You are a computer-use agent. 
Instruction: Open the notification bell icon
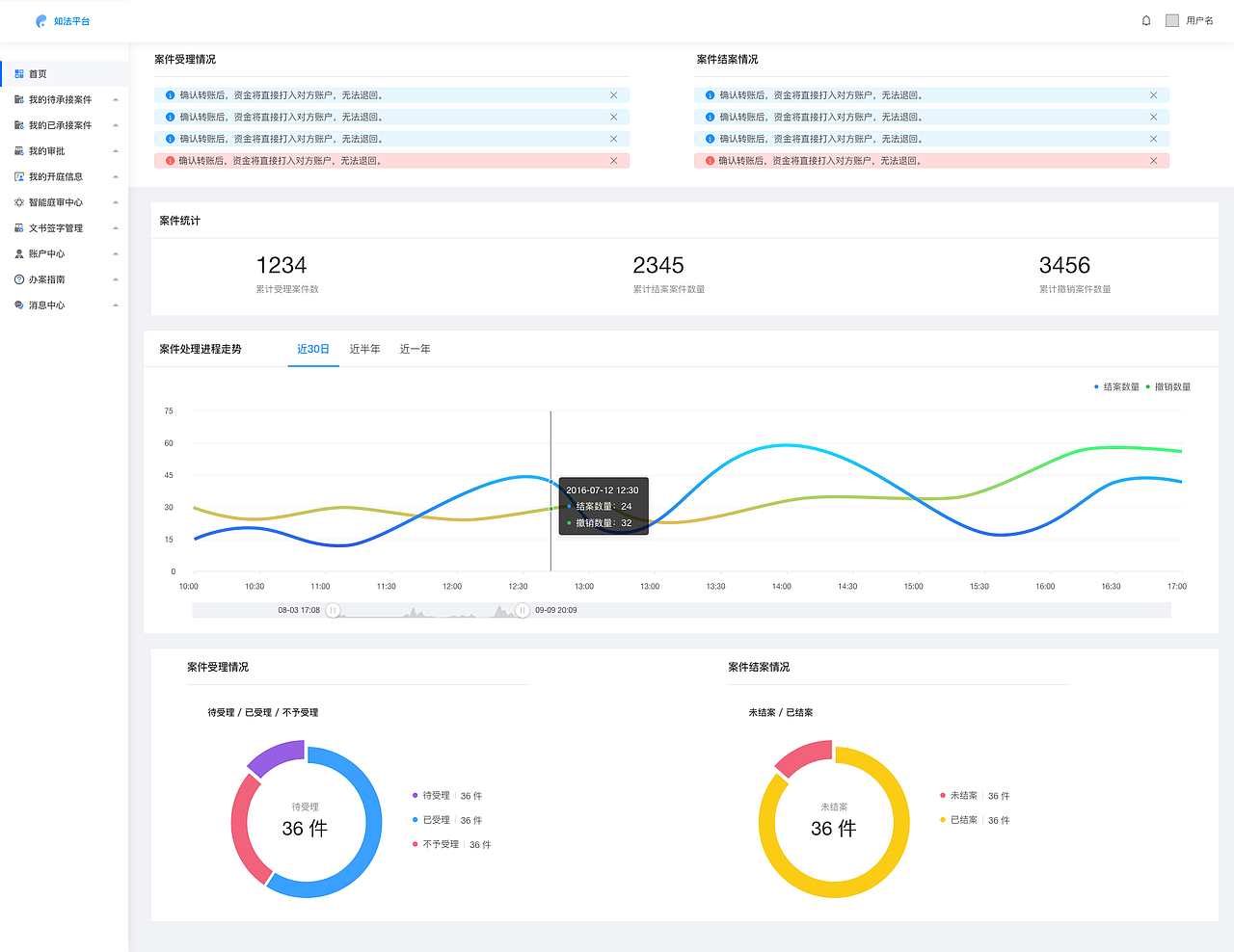point(1146,20)
